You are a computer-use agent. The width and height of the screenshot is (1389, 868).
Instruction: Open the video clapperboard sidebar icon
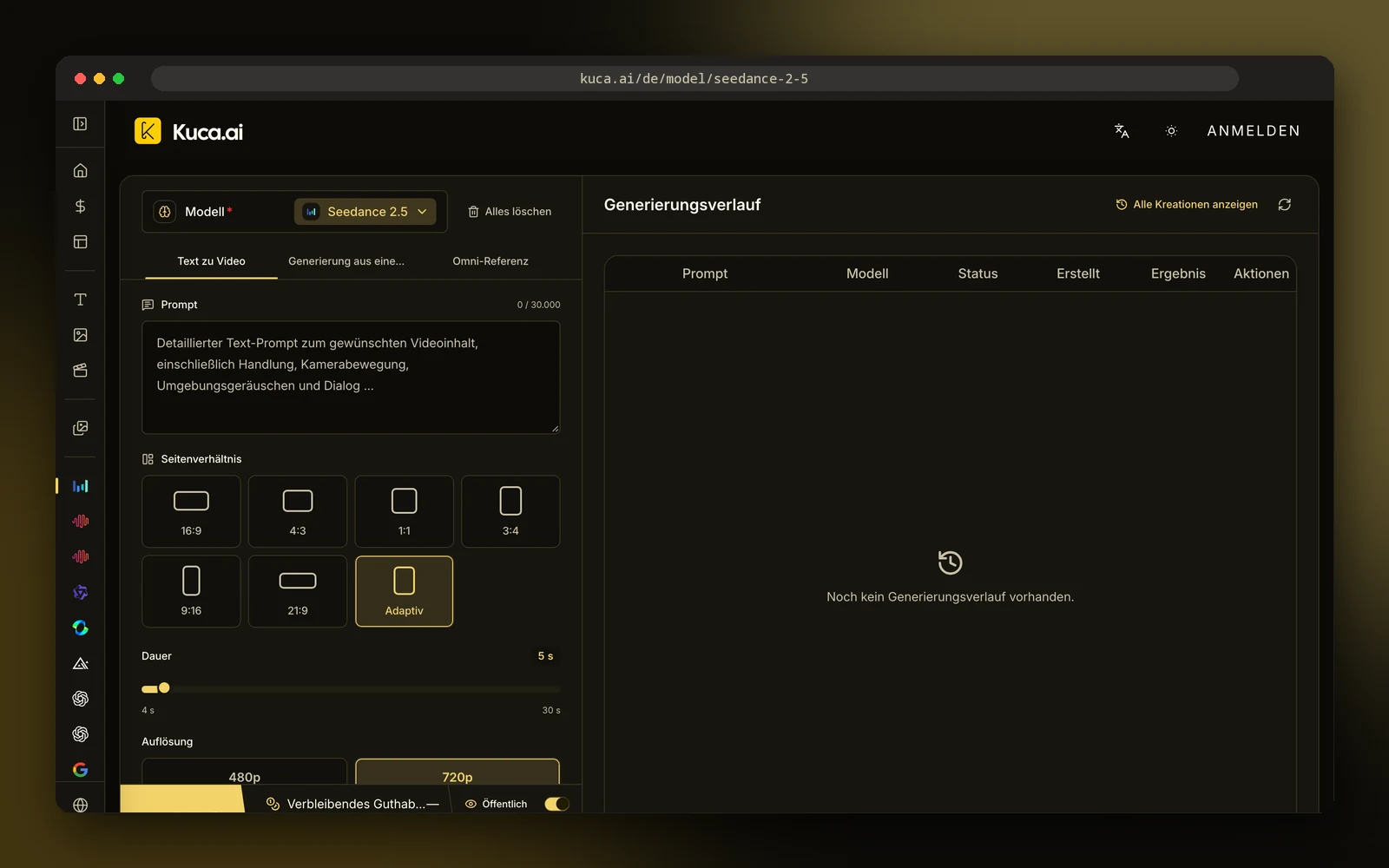[80, 371]
